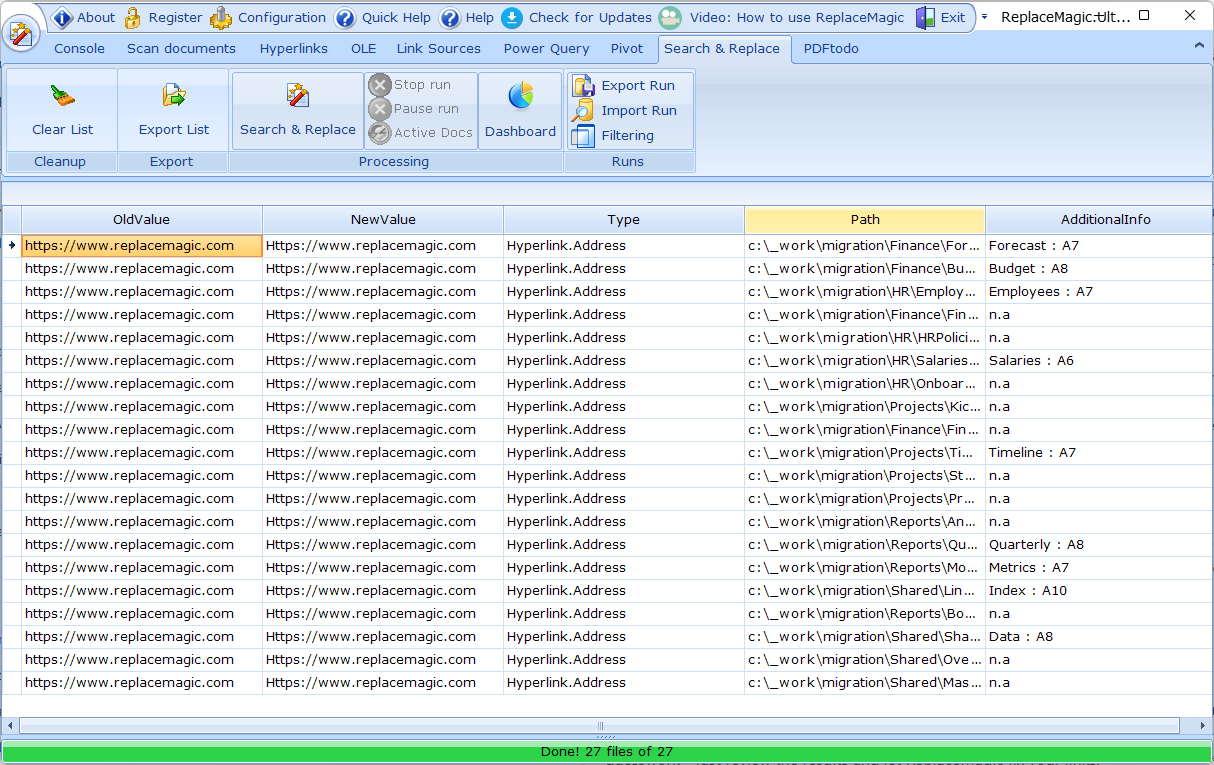1214x765 pixels.
Task: Open Quick Help
Action: [384, 17]
